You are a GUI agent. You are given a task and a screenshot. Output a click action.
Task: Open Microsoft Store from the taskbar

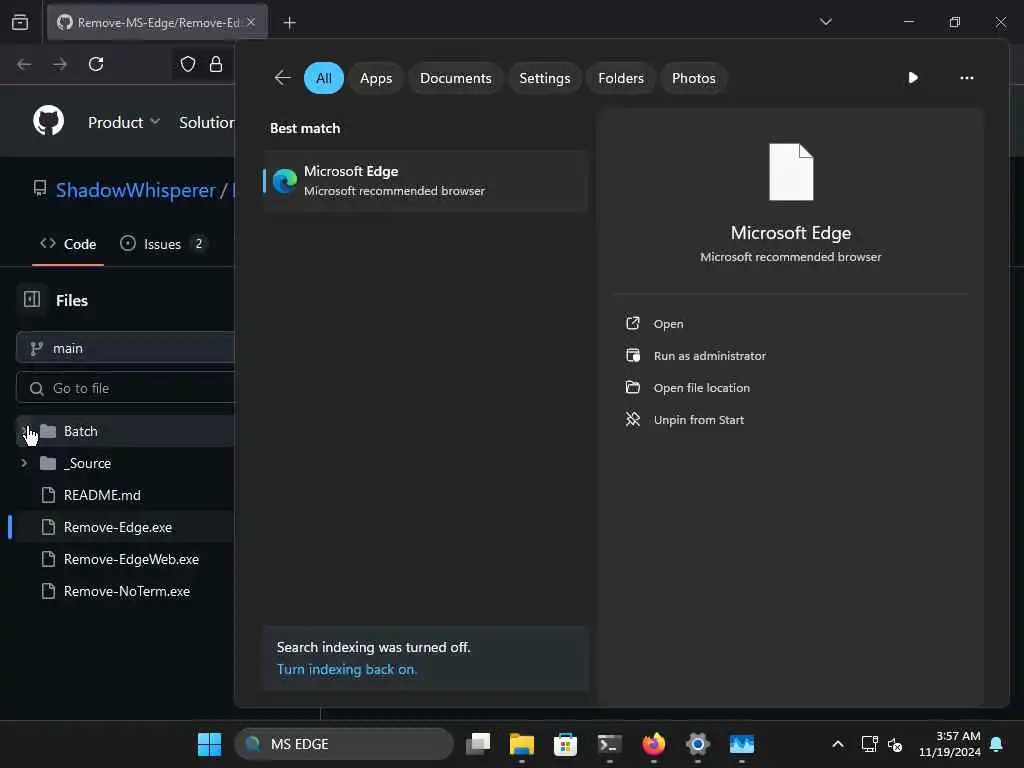click(566, 744)
